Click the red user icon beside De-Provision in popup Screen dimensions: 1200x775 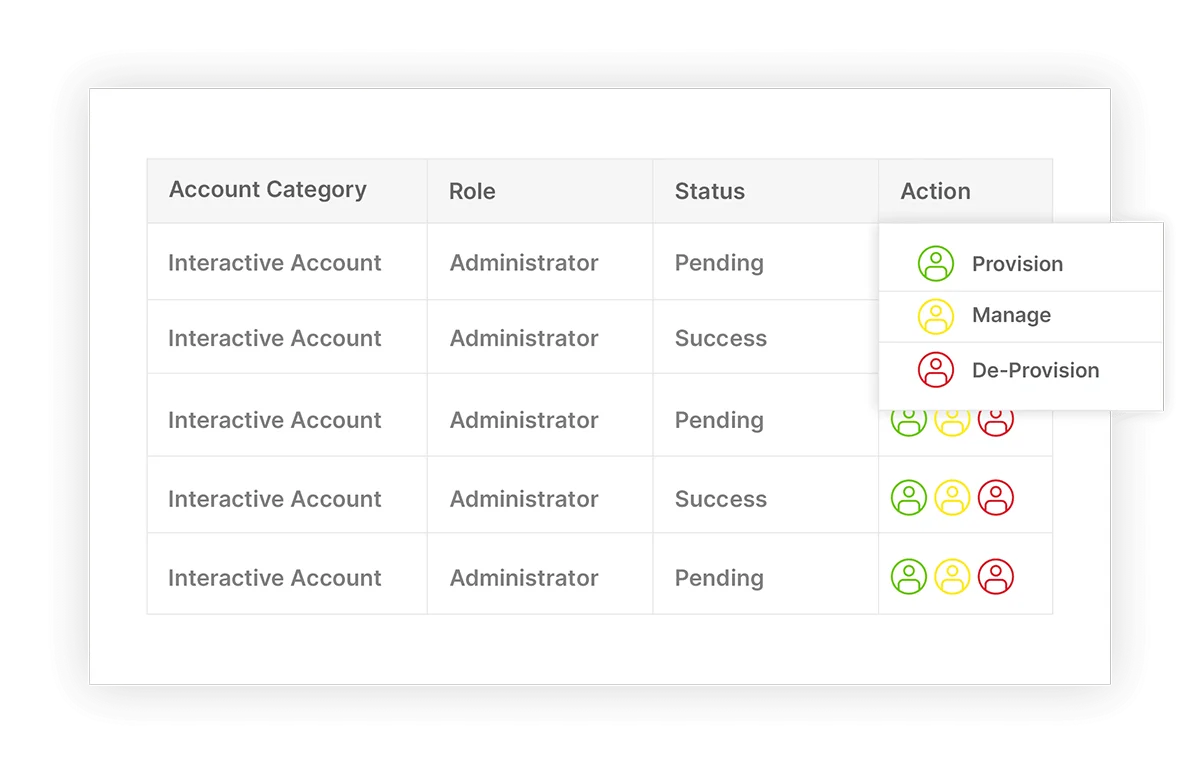coord(936,370)
